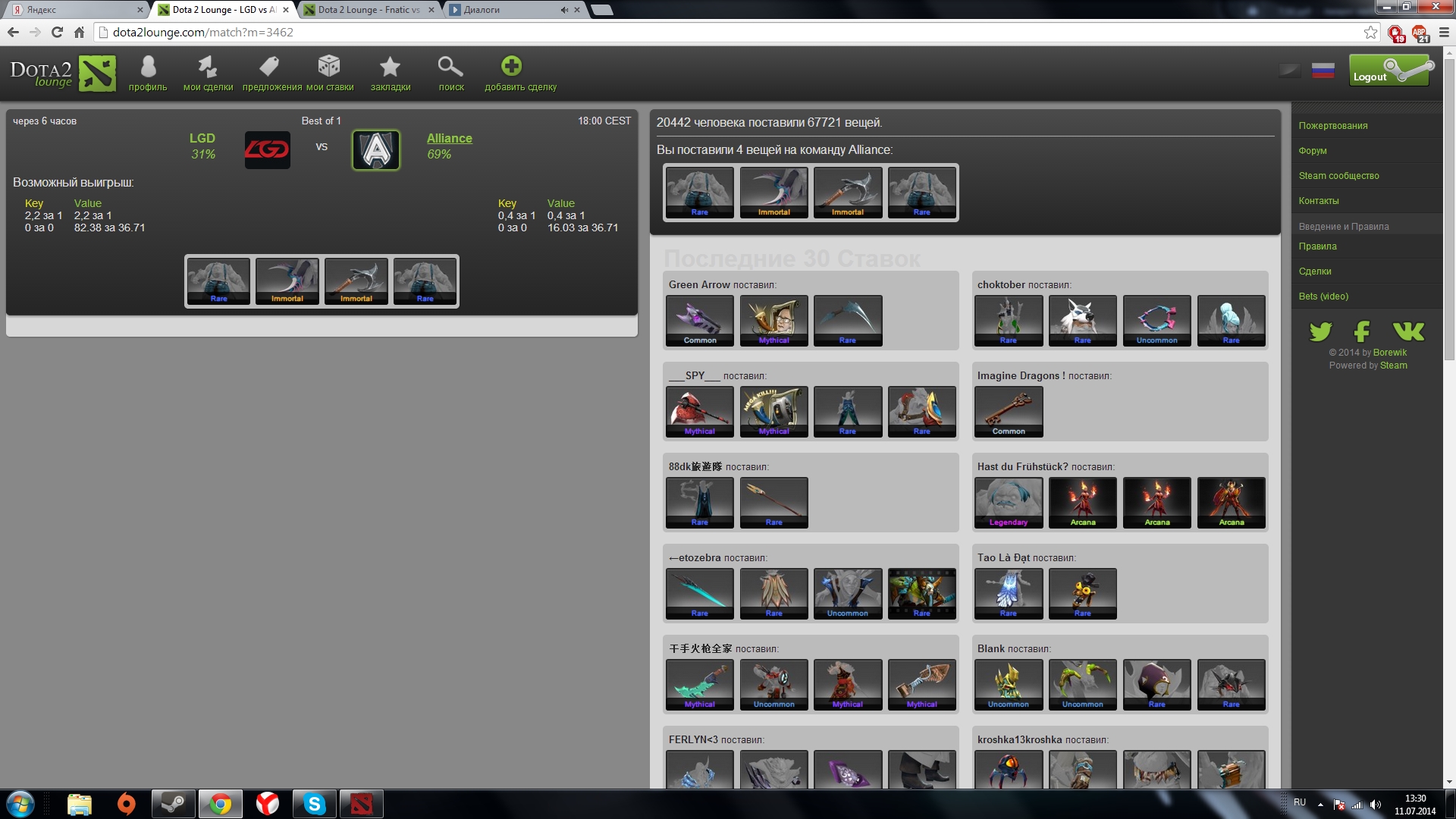This screenshot has width=1456, height=819.
Task: Click the Adblock Plus extension icon
Action: (x=1420, y=33)
